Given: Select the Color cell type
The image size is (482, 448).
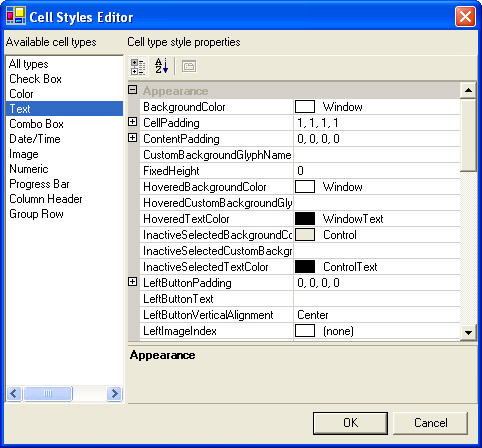Looking at the screenshot, I should click(64, 94).
